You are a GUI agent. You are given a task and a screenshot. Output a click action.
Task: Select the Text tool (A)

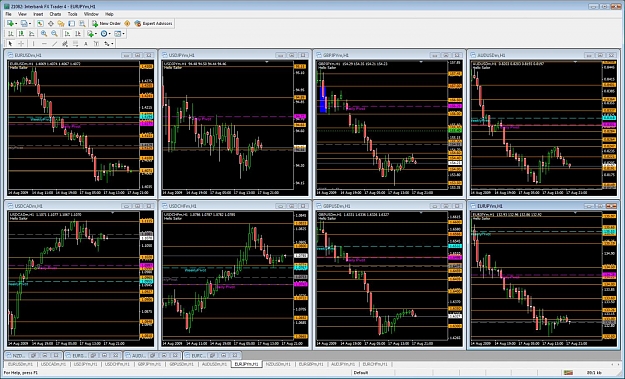pos(86,44)
